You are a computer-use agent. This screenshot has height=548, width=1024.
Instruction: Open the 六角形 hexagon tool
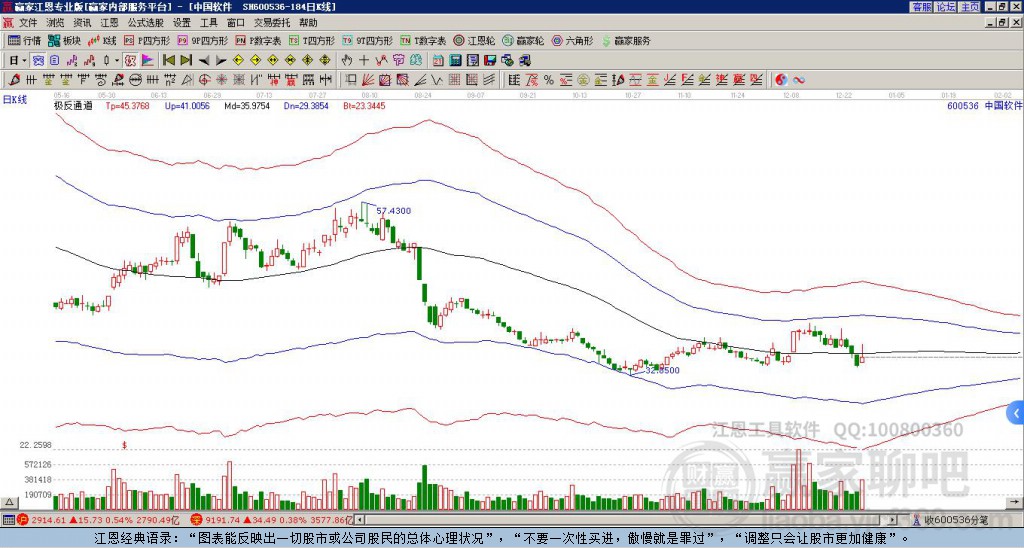pos(572,40)
